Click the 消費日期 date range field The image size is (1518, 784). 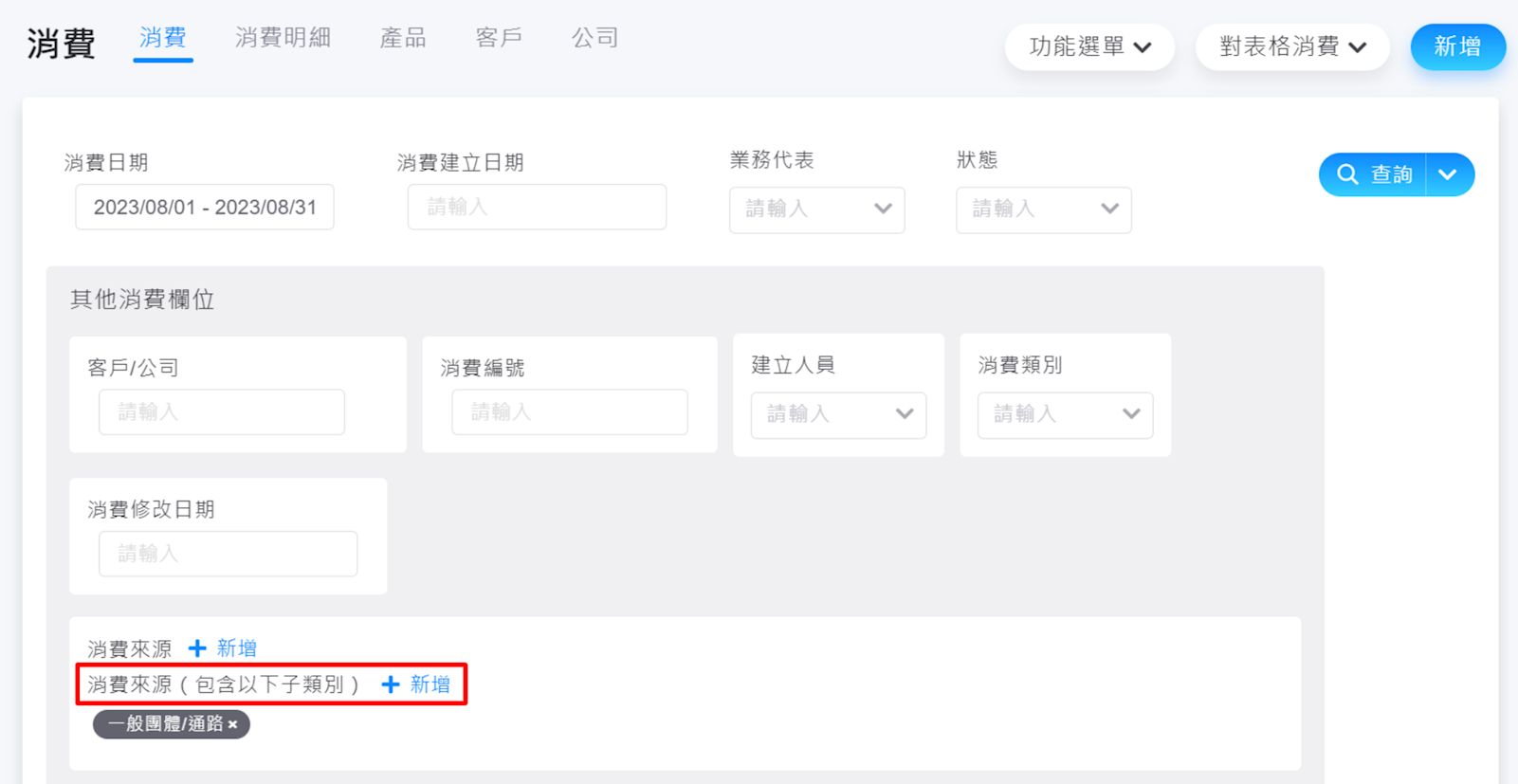point(205,208)
